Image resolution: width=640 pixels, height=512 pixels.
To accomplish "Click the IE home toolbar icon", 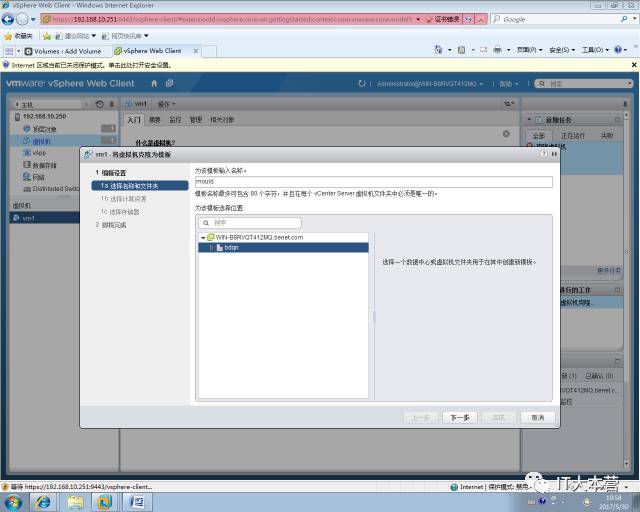I will pos(438,50).
